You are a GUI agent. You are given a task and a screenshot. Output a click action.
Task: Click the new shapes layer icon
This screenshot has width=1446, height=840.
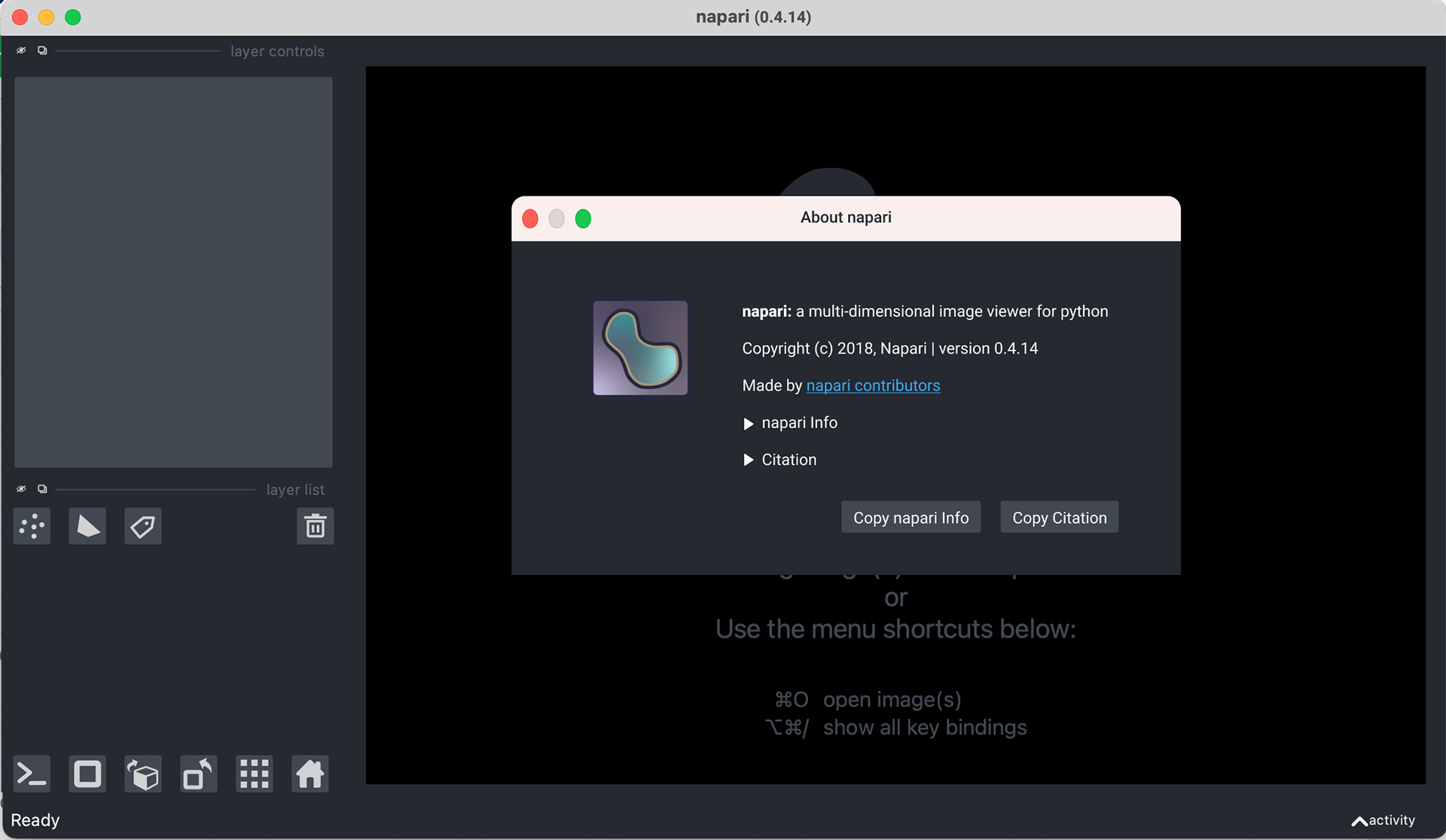point(87,526)
